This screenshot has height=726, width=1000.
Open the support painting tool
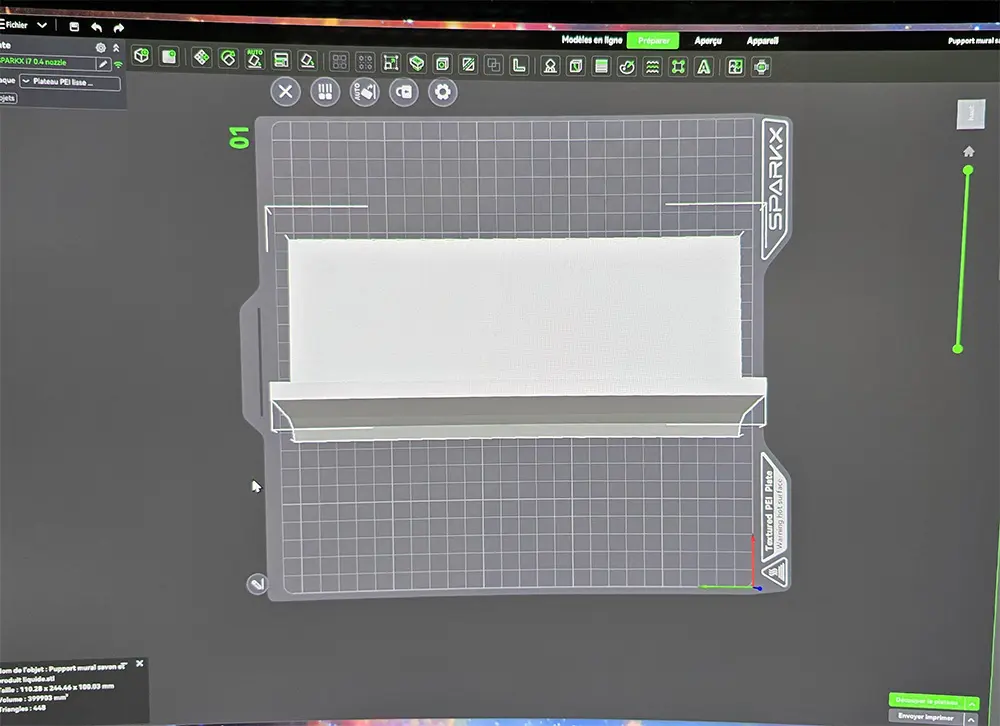pyautogui.click(x=550, y=66)
